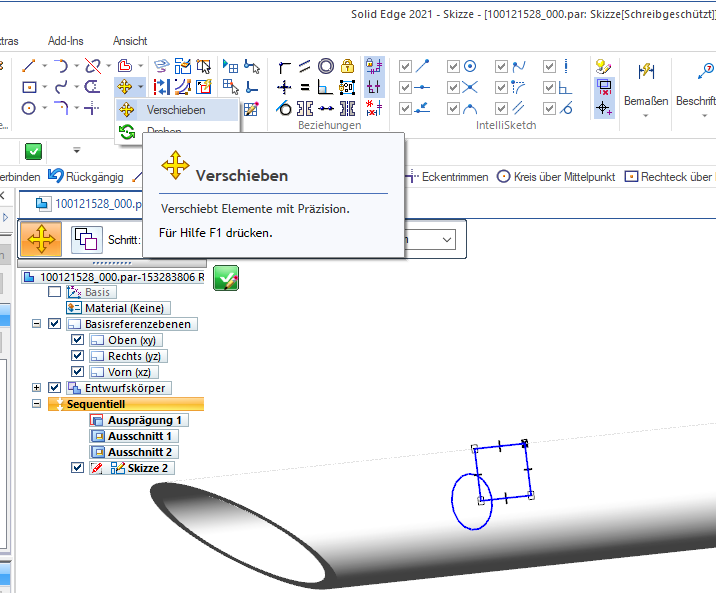Viewport: 716px width, 593px height.
Task: Click the Copy toggle icon in command bar
Action: 87,239
